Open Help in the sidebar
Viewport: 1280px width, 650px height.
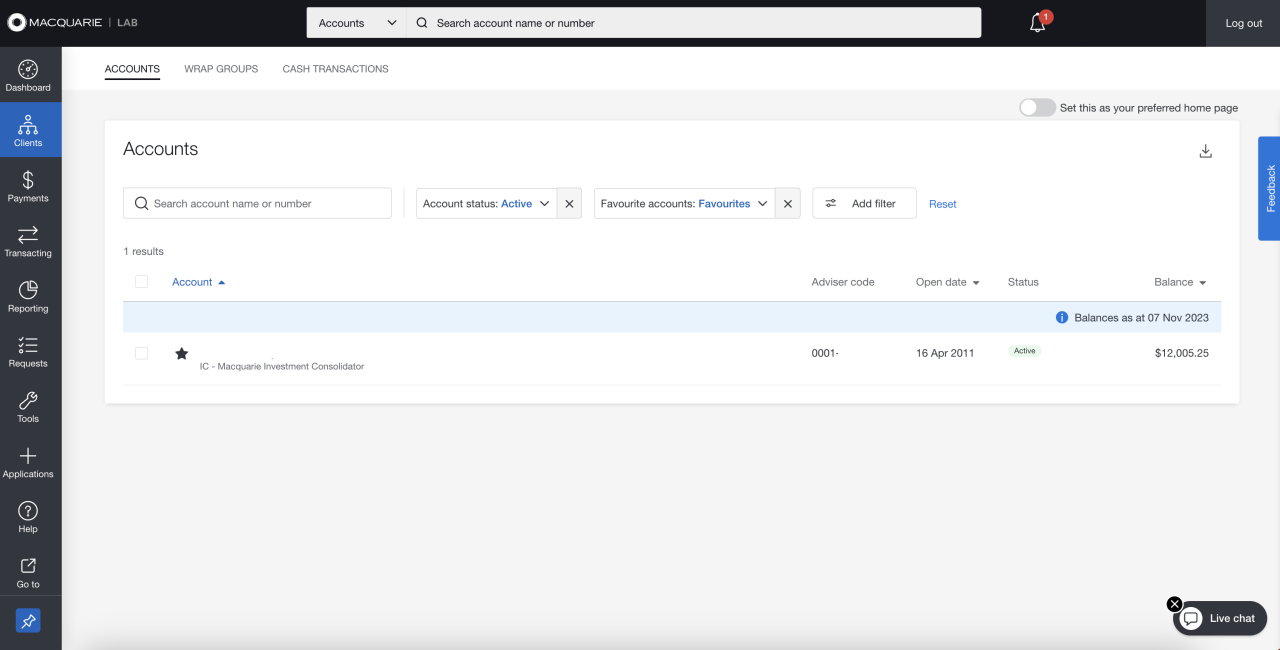(28, 516)
